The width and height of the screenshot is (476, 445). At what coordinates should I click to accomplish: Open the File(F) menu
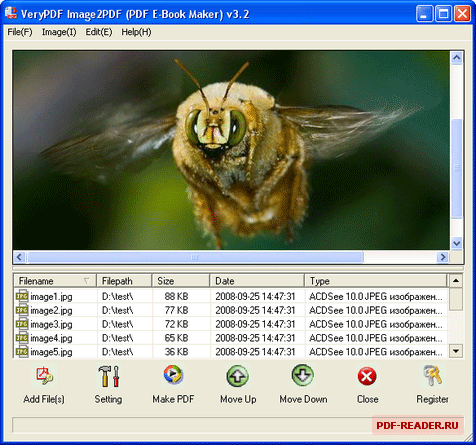20,32
